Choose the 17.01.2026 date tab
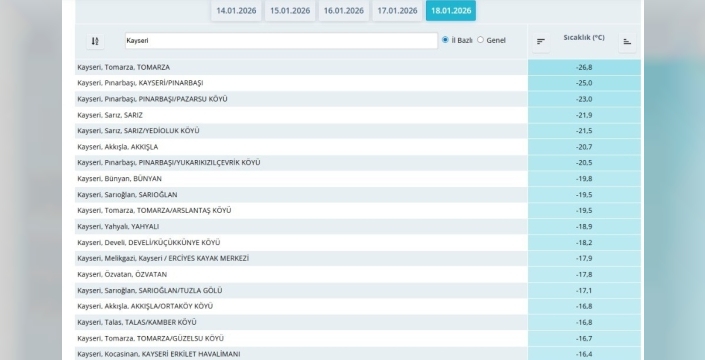 [397, 11]
